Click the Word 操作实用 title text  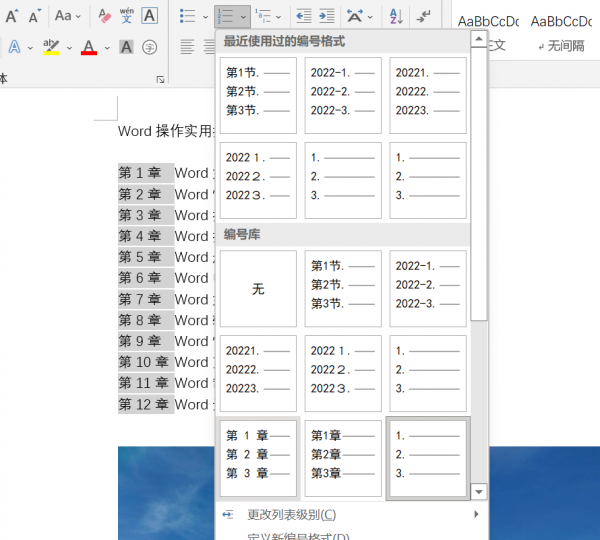(x=166, y=131)
